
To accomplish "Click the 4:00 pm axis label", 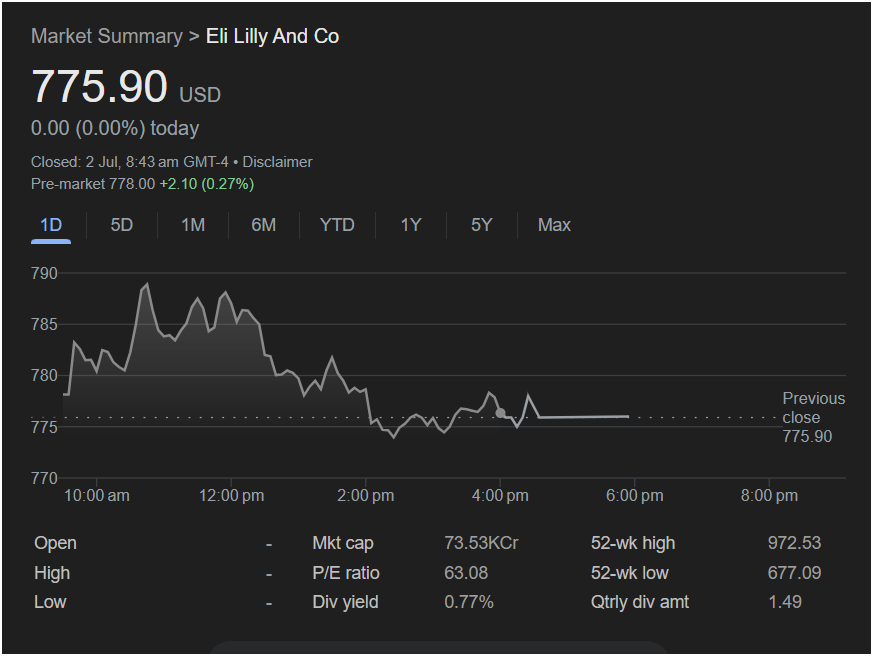I will pos(500,496).
